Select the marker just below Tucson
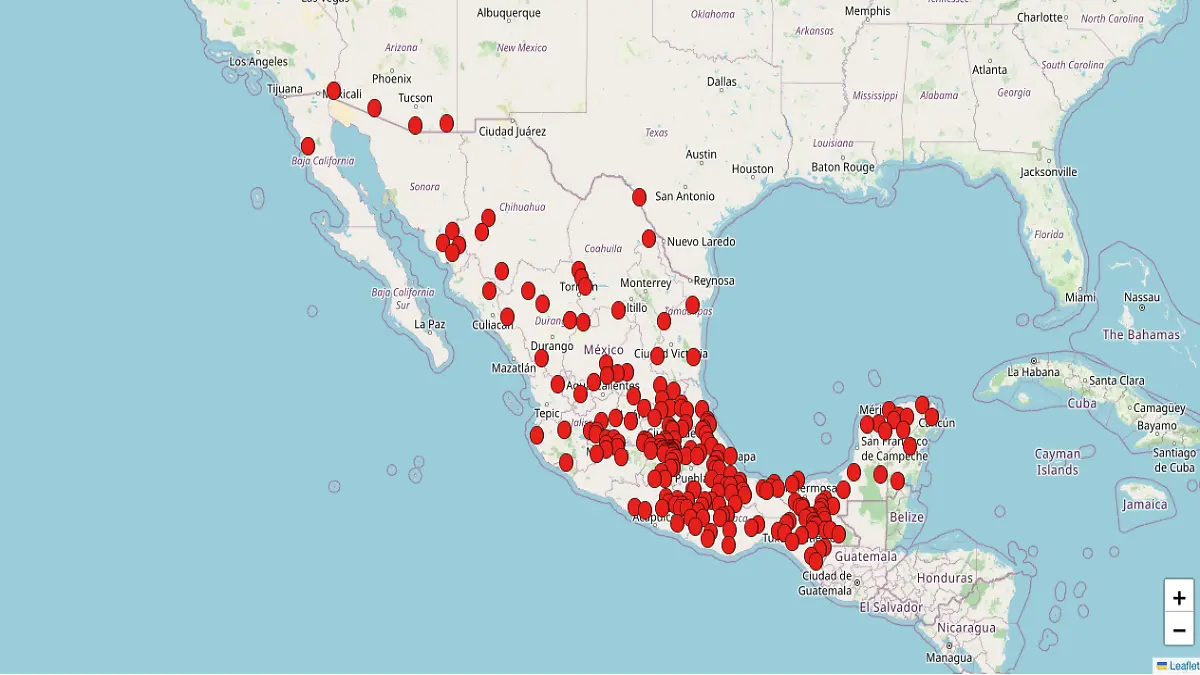Viewport: 1200px width, 675px height. click(x=413, y=127)
